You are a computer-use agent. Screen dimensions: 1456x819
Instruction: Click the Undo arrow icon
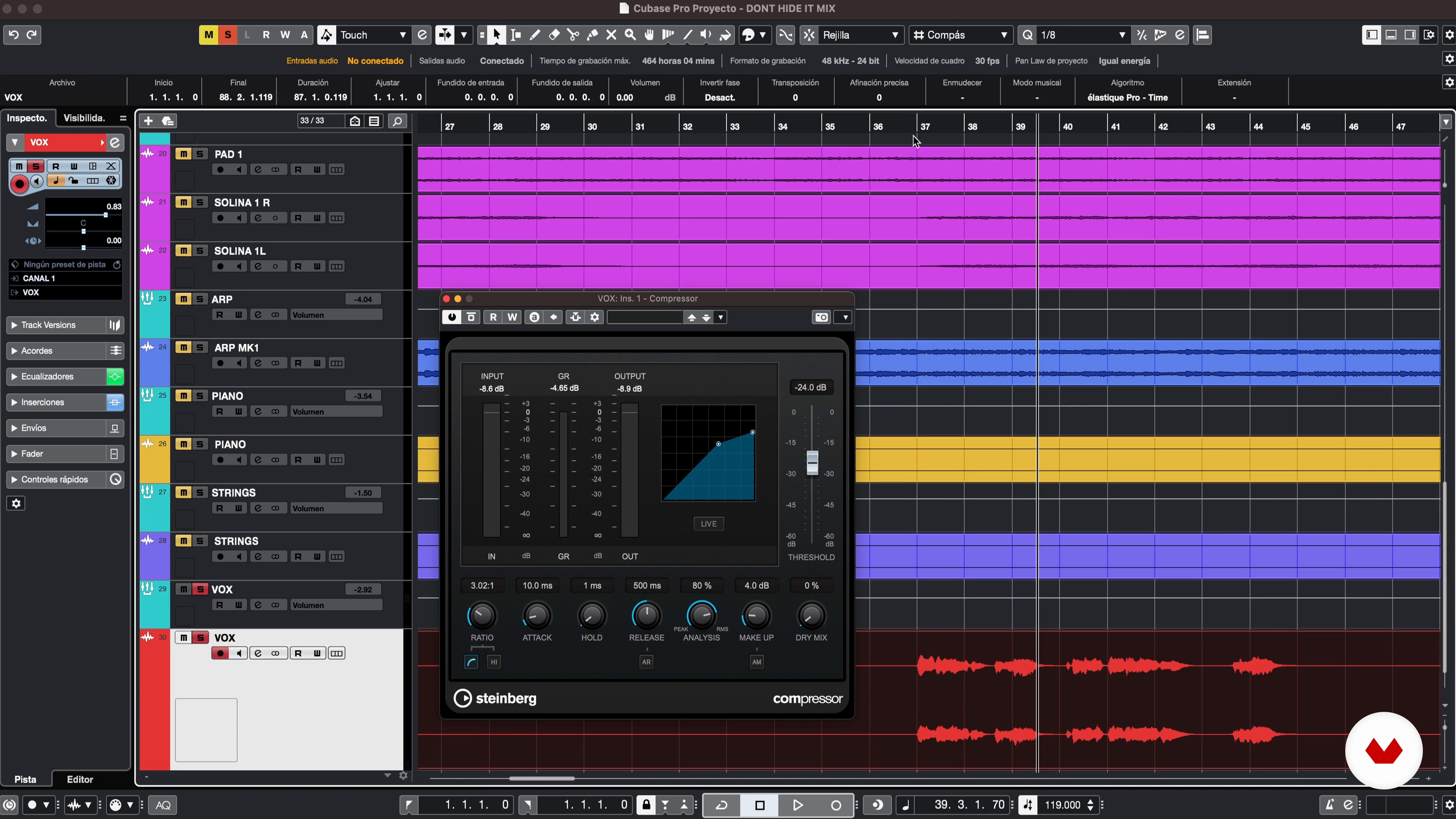[x=14, y=35]
